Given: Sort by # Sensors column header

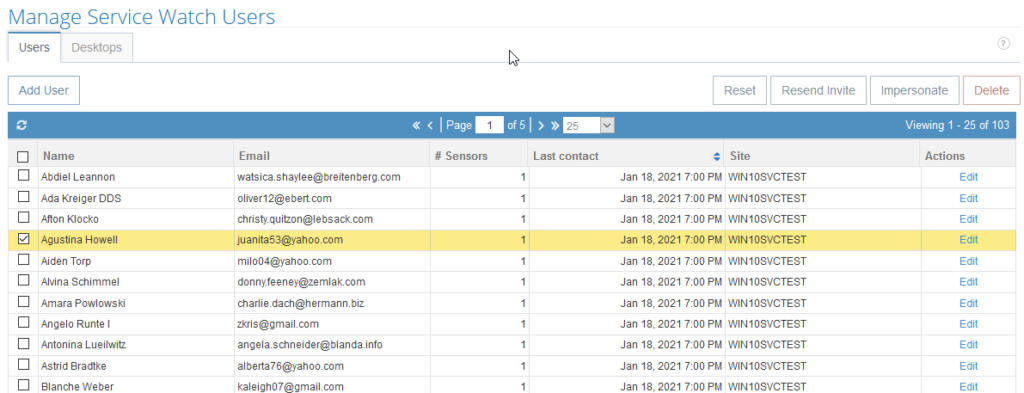Looking at the screenshot, I should point(479,156).
